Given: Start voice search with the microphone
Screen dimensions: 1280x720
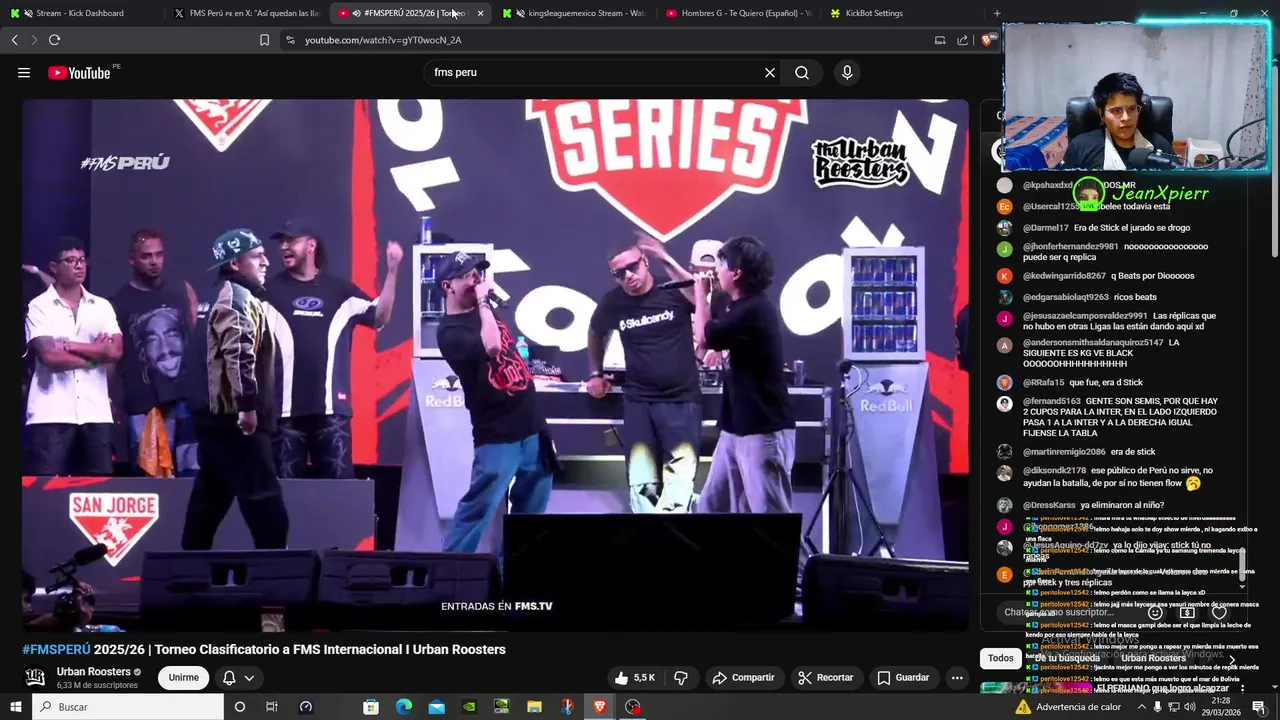Looking at the screenshot, I should (847, 73).
